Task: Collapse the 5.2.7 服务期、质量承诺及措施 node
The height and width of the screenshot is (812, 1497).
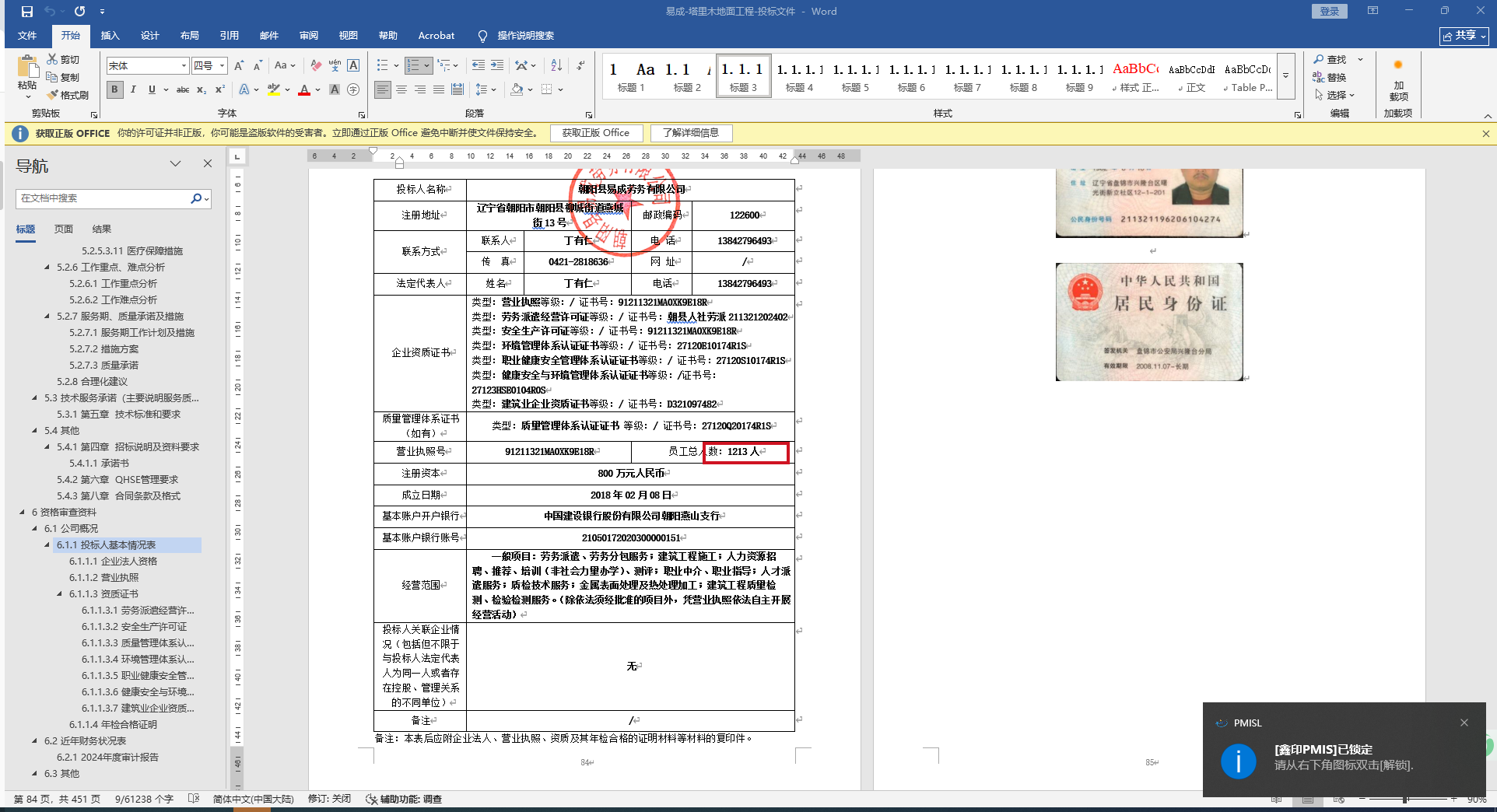Action: (47, 317)
